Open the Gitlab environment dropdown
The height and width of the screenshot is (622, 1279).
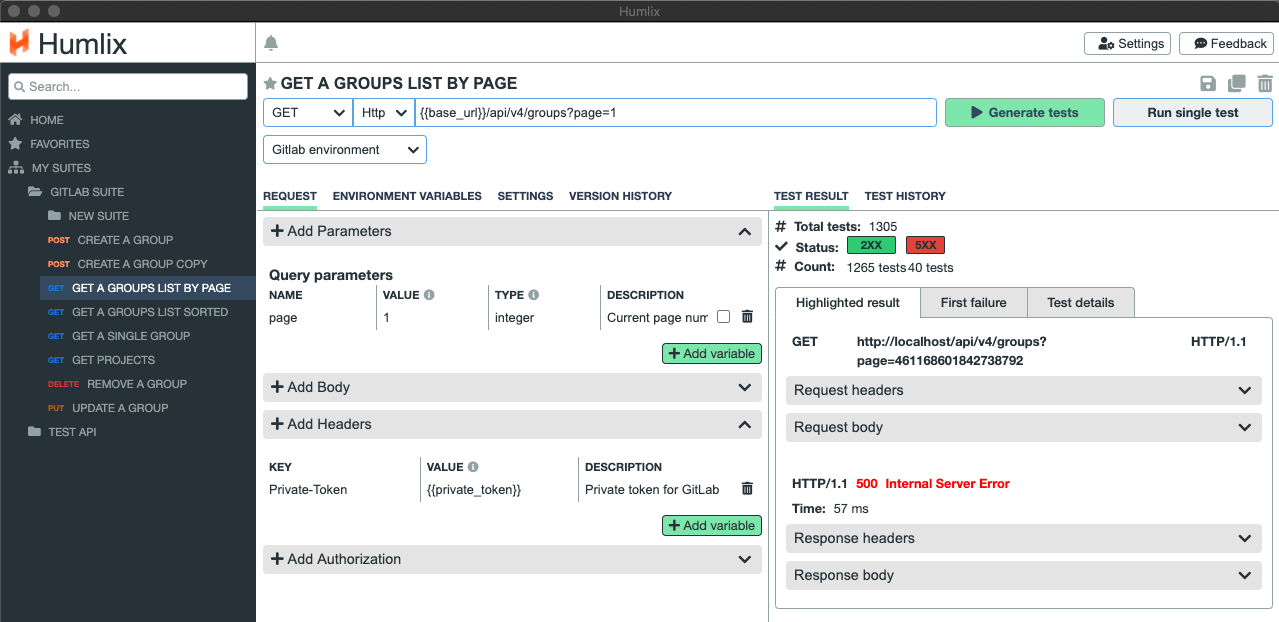345,150
